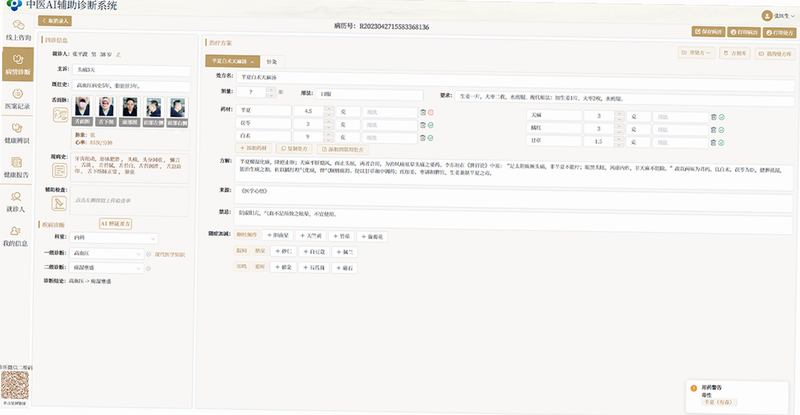The height and width of the screenshot is (415, 800).
Task: Adjust the 白术 quantity stepper
Action: coord(328,137)
